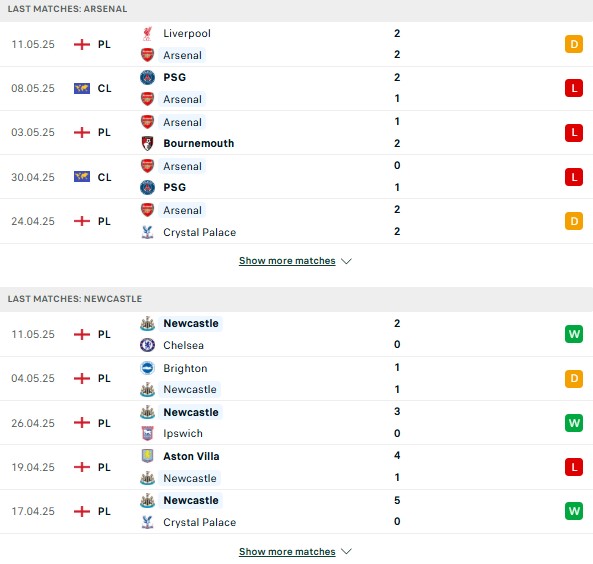The image size is (593, 564).
Task: Click the red L badge for Aston Villa match
Action: 574,467
